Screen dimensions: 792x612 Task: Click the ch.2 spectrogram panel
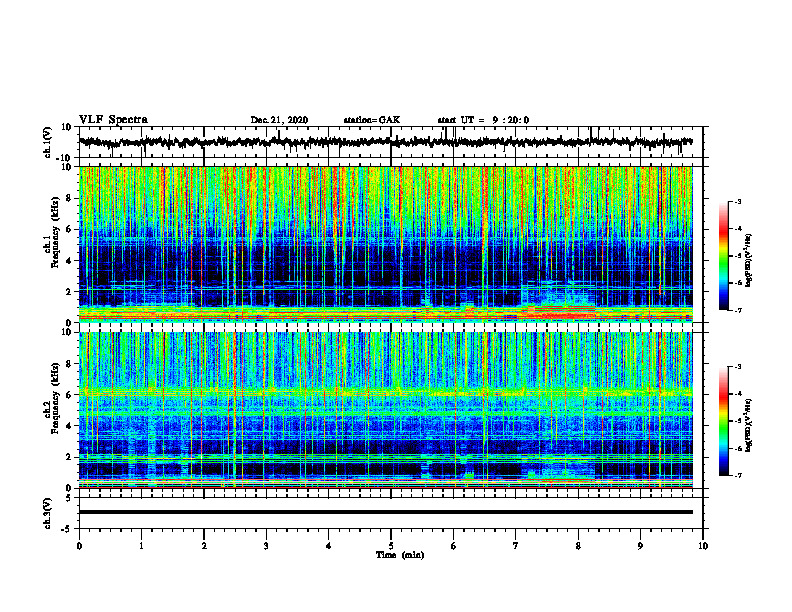[x=386, y=410]
